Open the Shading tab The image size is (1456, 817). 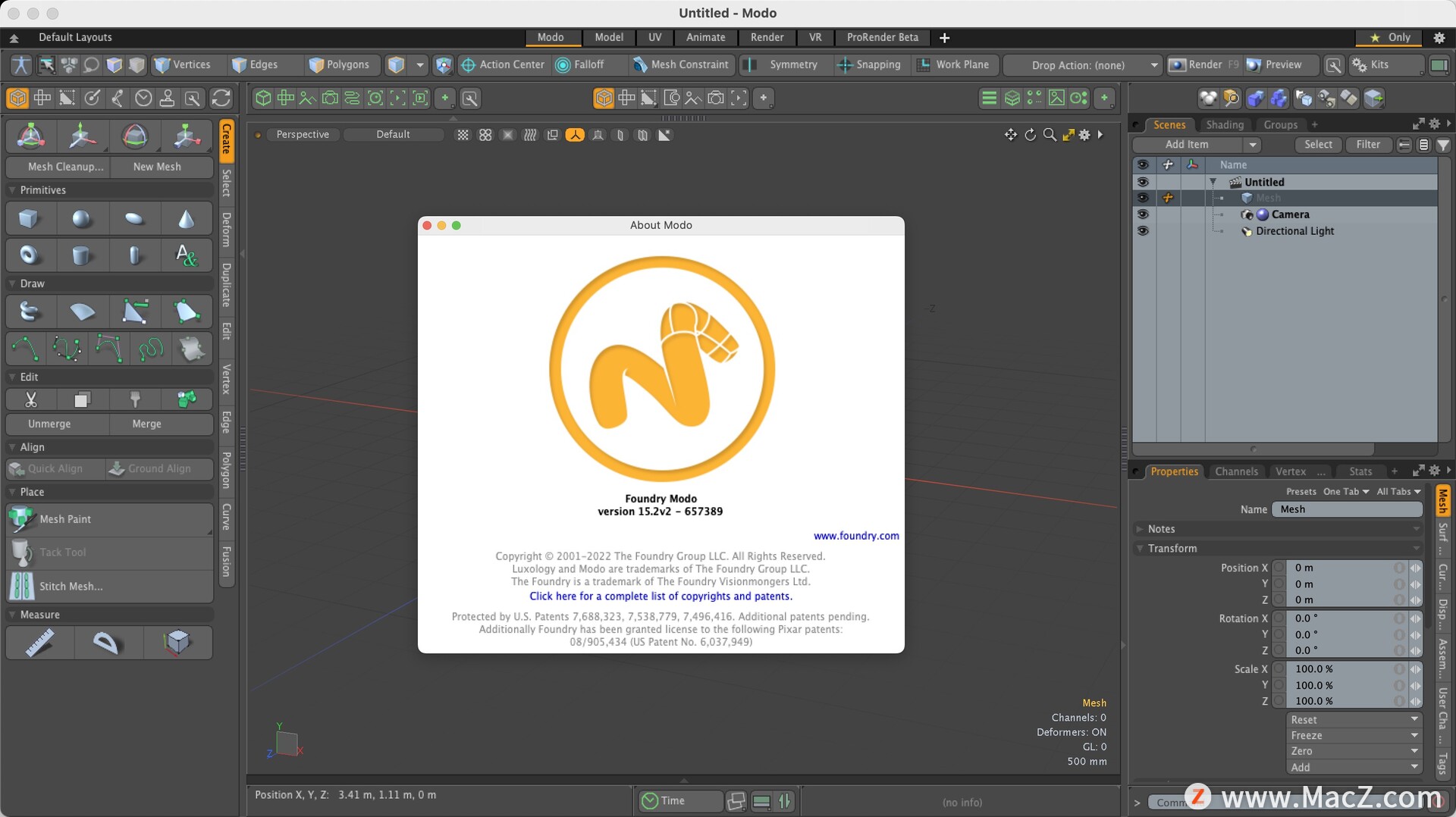1225,125
